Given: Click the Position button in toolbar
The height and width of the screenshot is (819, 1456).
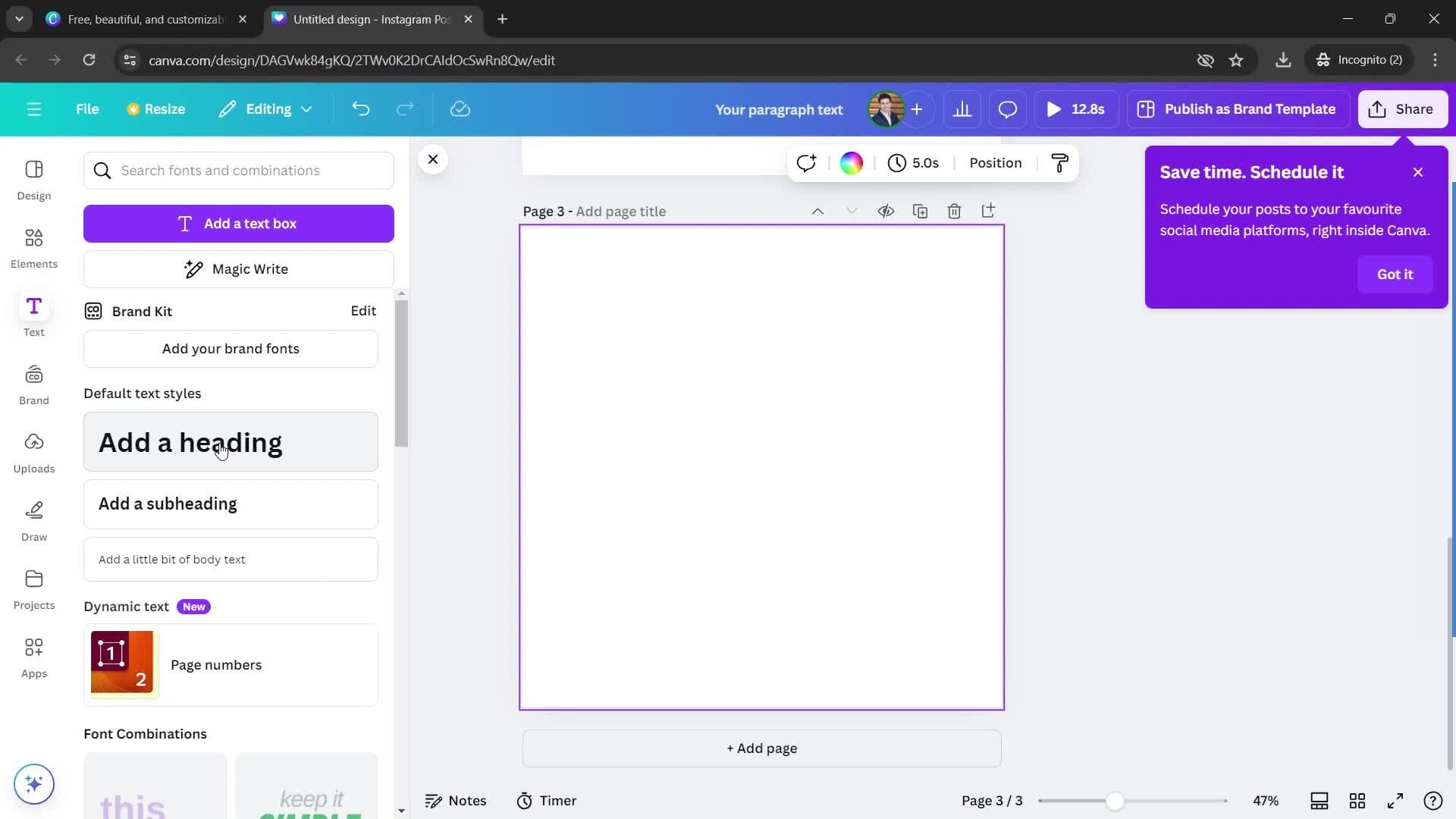Looking at the screenshot, I should 996,162.
